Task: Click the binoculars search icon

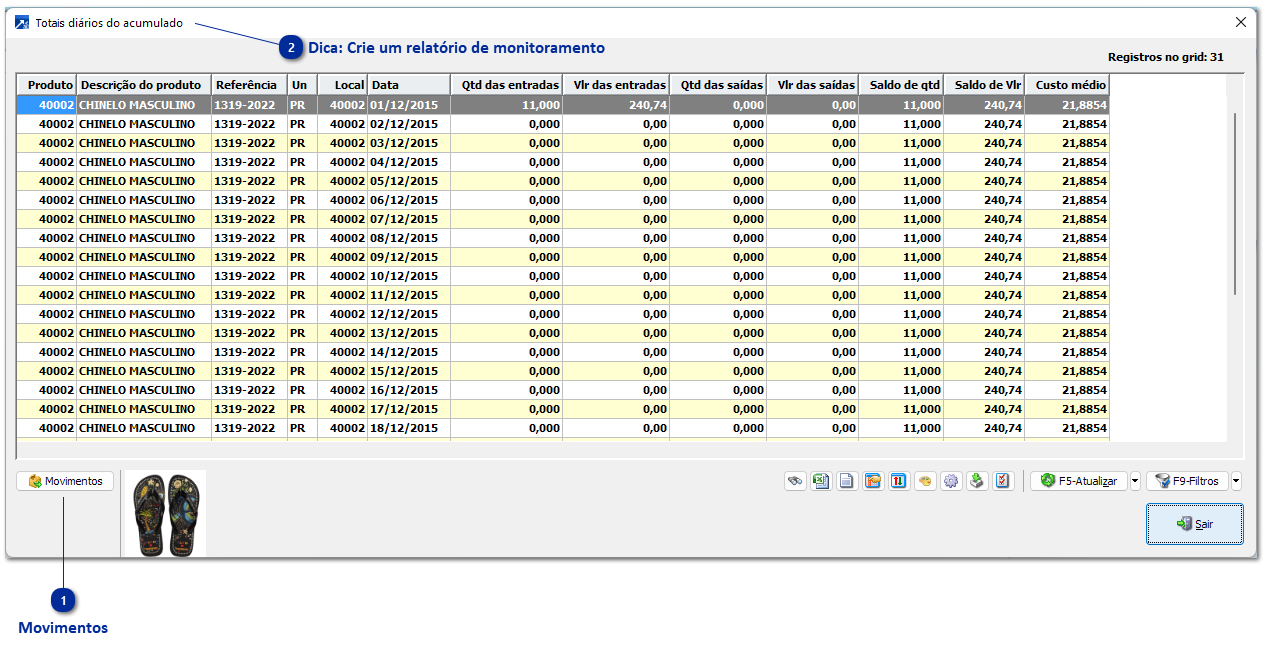Action: point(795,481)
